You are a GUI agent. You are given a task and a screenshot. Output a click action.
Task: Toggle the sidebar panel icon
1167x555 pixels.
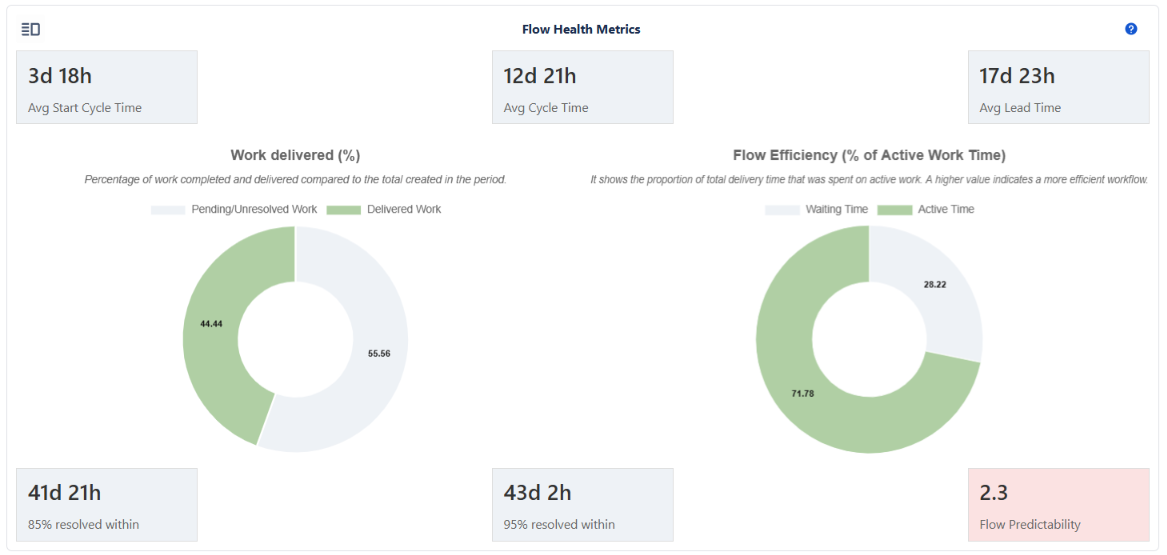pos(30,30)
